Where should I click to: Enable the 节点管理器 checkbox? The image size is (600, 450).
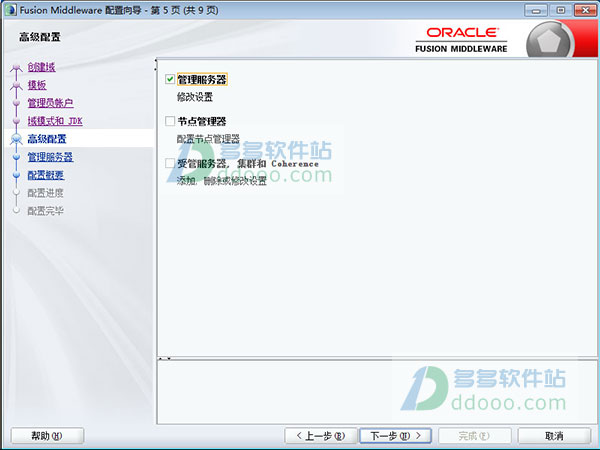tap(170, 121)
